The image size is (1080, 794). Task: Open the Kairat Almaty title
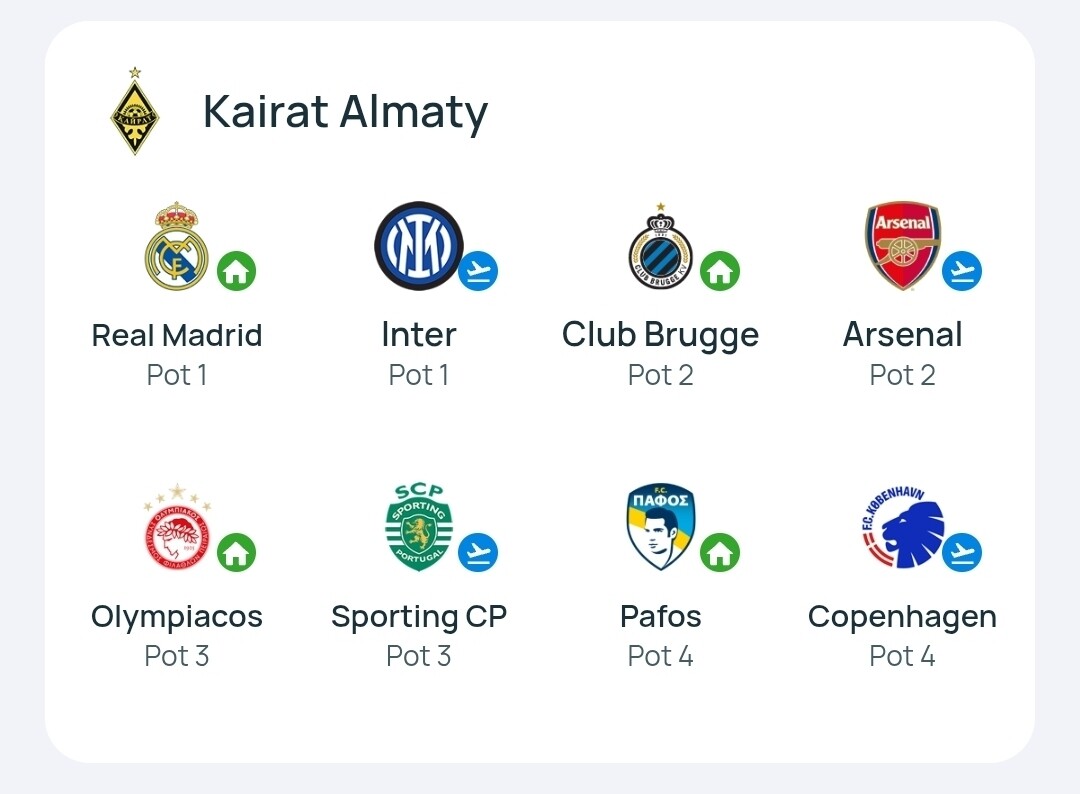pyautogui.click(x=345, y=112)
